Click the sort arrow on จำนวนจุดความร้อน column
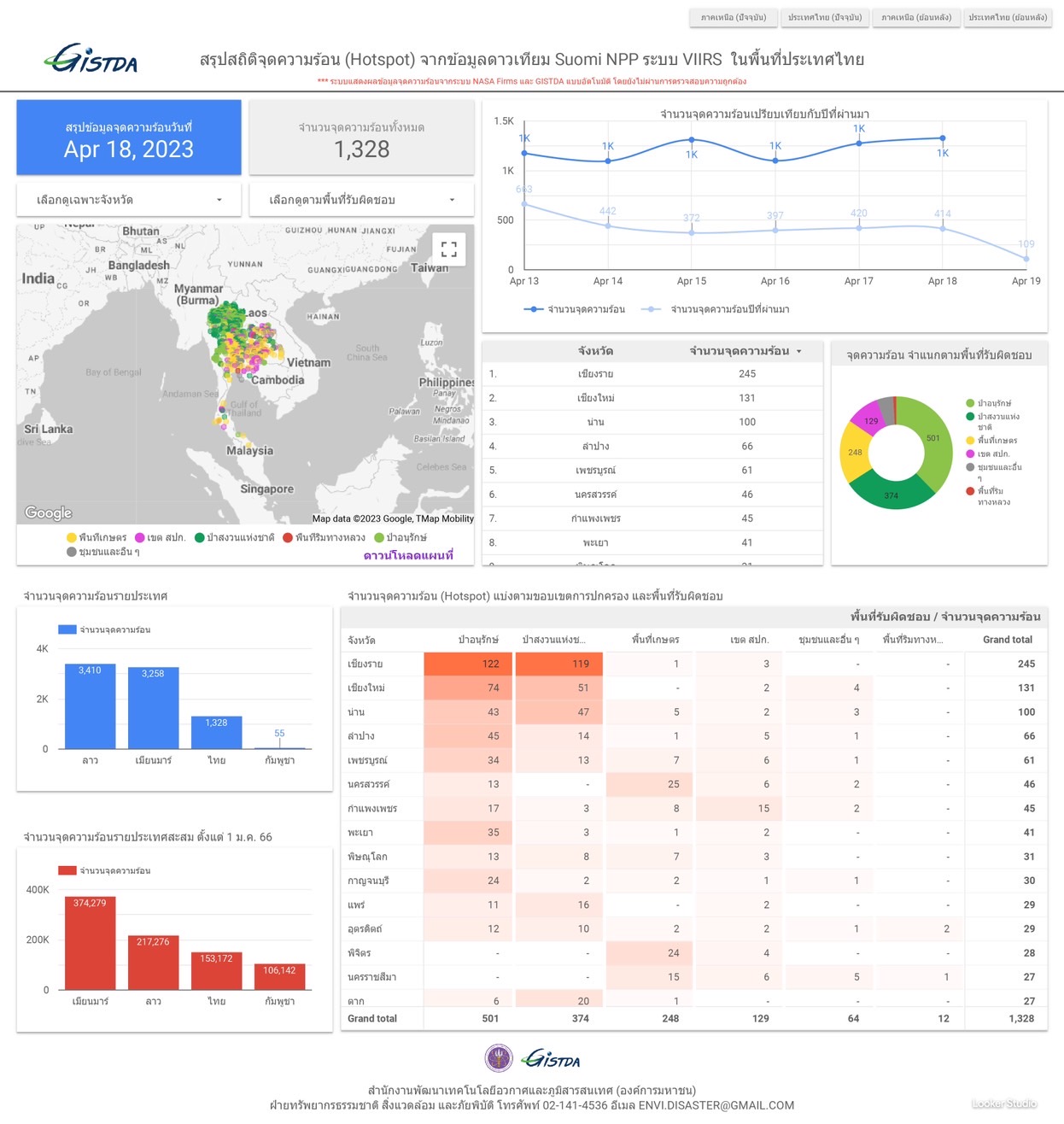 coord(799,351)
